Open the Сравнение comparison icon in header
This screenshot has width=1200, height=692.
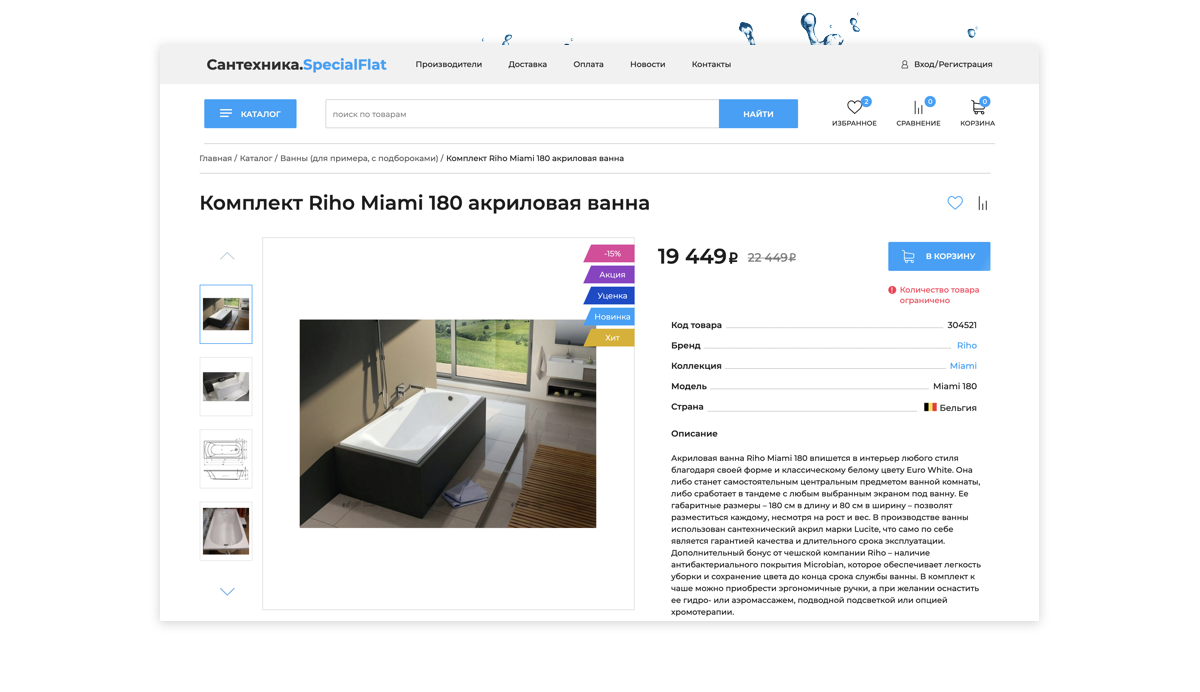coord(918,108)
